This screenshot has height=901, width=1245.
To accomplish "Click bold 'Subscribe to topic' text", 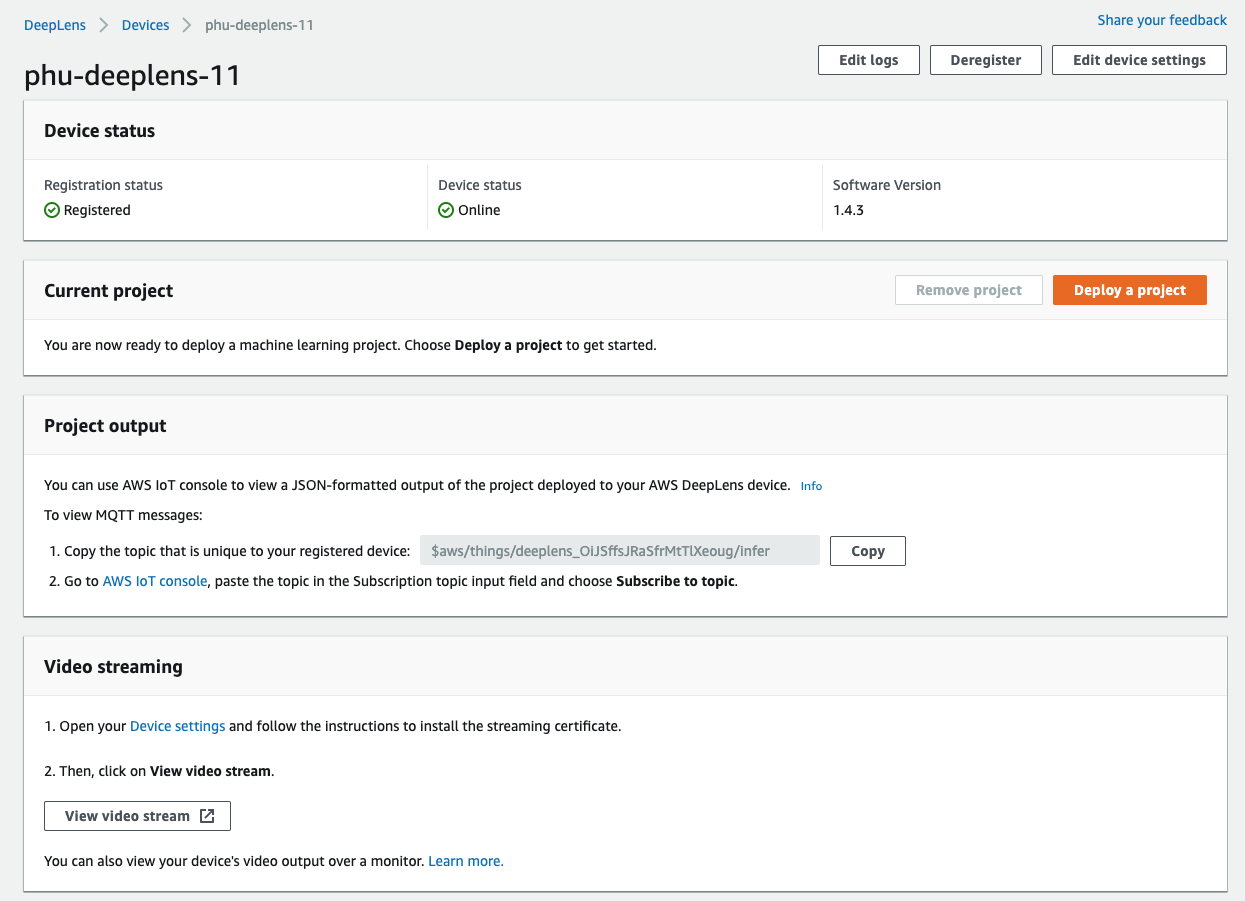I will pos(675,581).
